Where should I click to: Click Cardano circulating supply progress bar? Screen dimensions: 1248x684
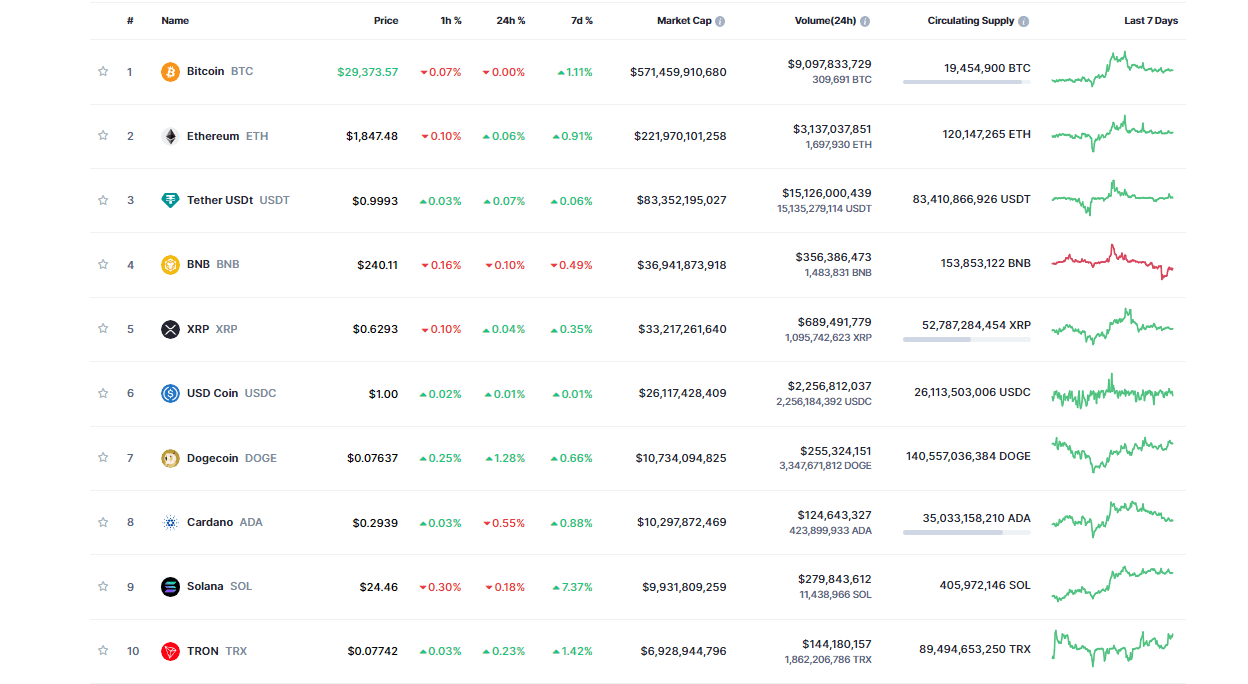click(967, 533)
